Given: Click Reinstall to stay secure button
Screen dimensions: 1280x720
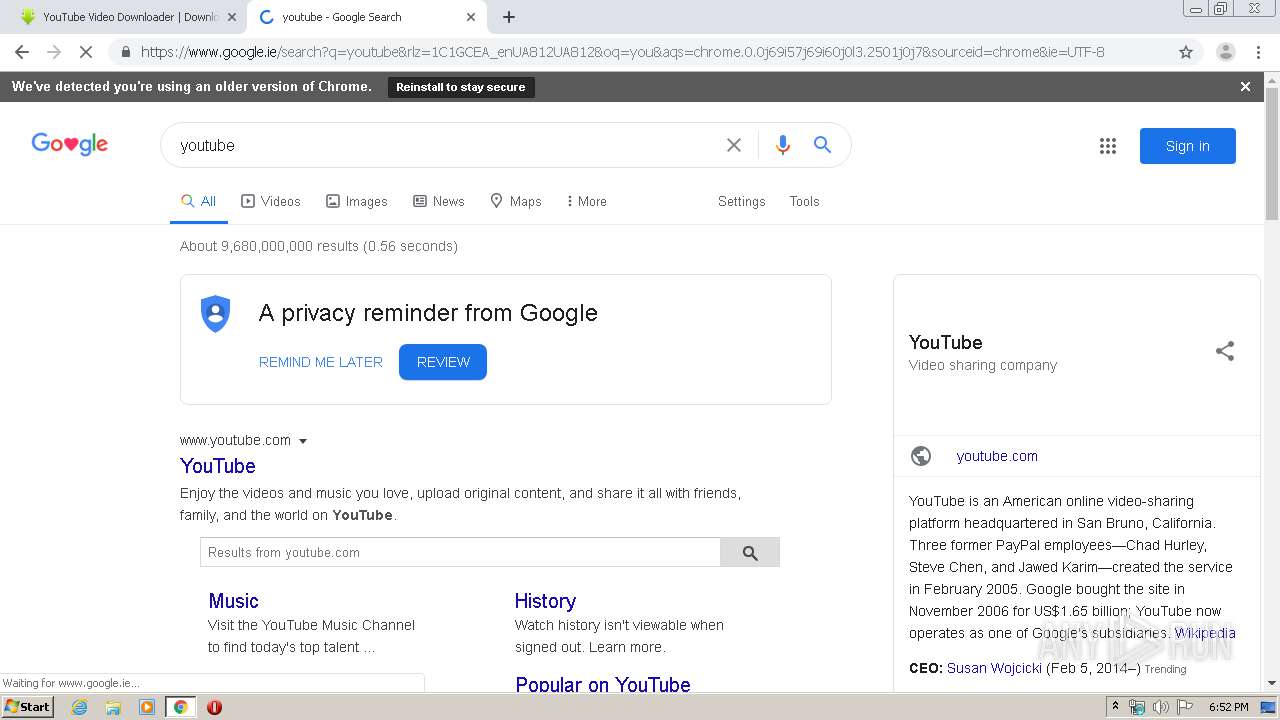Looking at the screenshot, I should [461, 87].
